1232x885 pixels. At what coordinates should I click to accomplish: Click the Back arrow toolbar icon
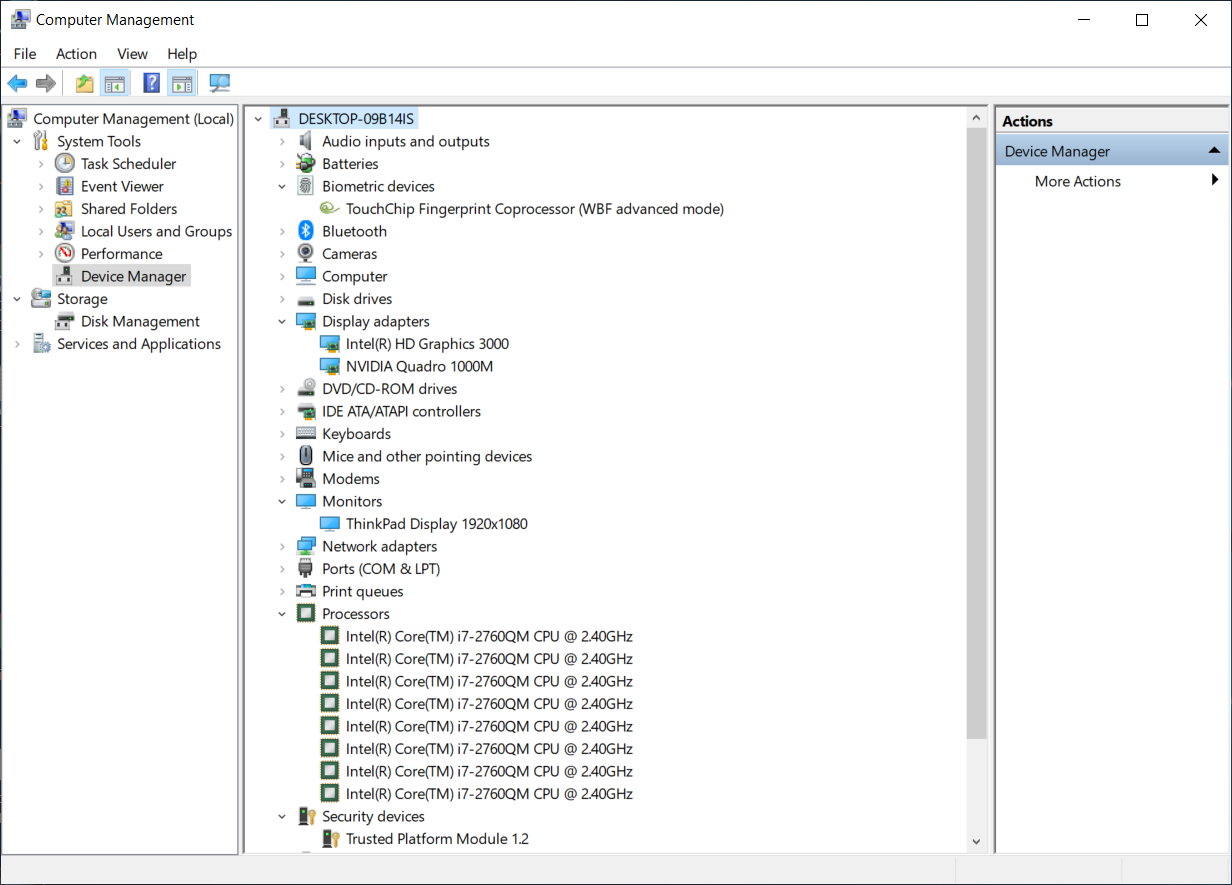(x=17, y=84)
